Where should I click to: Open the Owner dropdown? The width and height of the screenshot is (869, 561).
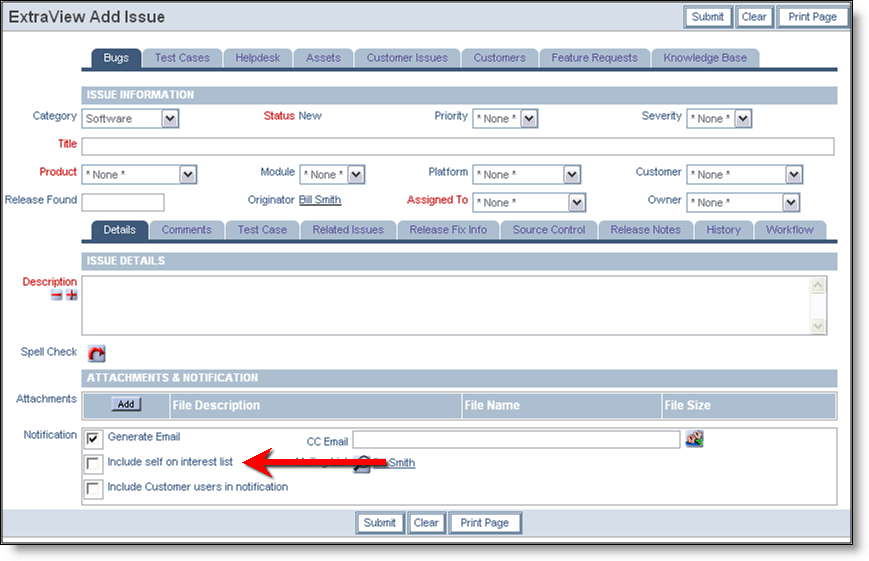[743, 203]
